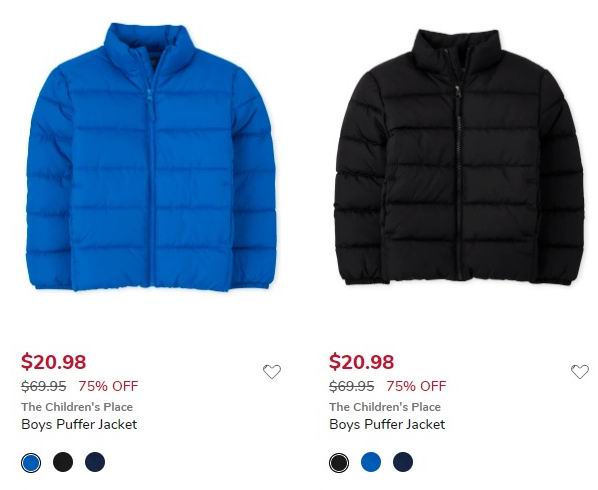
Task: Click The Children's Place brand under black jacket
Action: click(385, 407)
